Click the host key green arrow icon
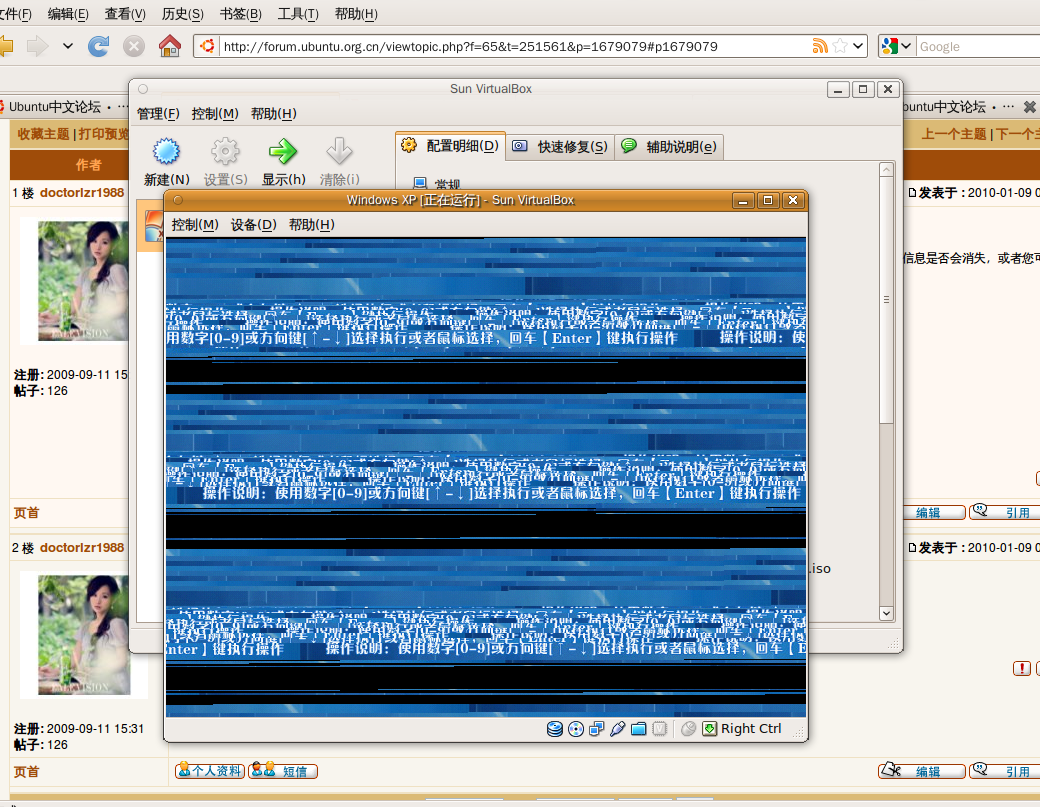Image resolution: width=1040 pixels, height=807 pixels. pyautogui.click(x=709, y=729)
